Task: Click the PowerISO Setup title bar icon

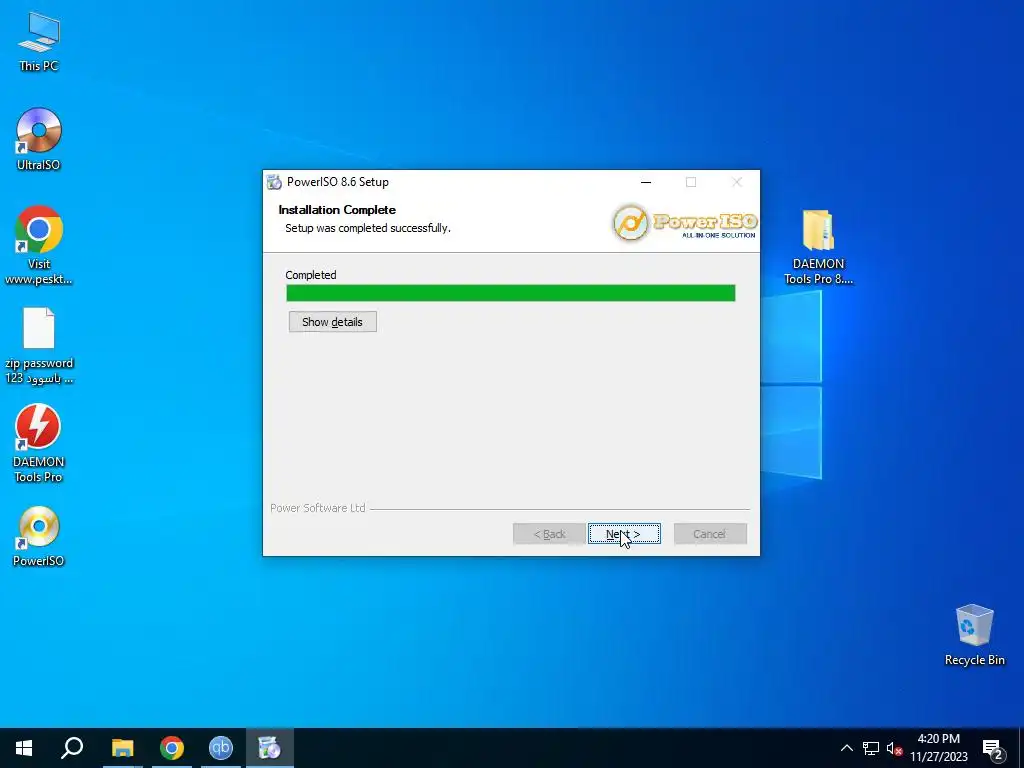Action: click(274, 182)
